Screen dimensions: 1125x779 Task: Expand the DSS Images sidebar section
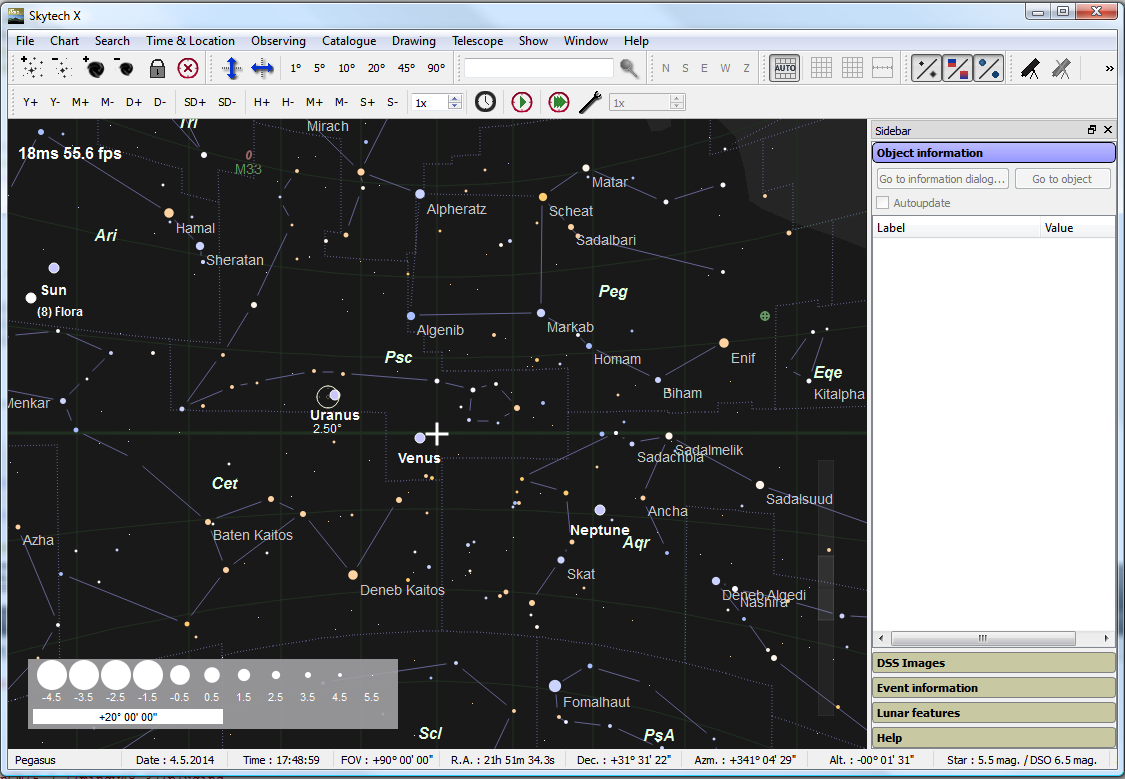pyautogui.click(x=994, y=663)
